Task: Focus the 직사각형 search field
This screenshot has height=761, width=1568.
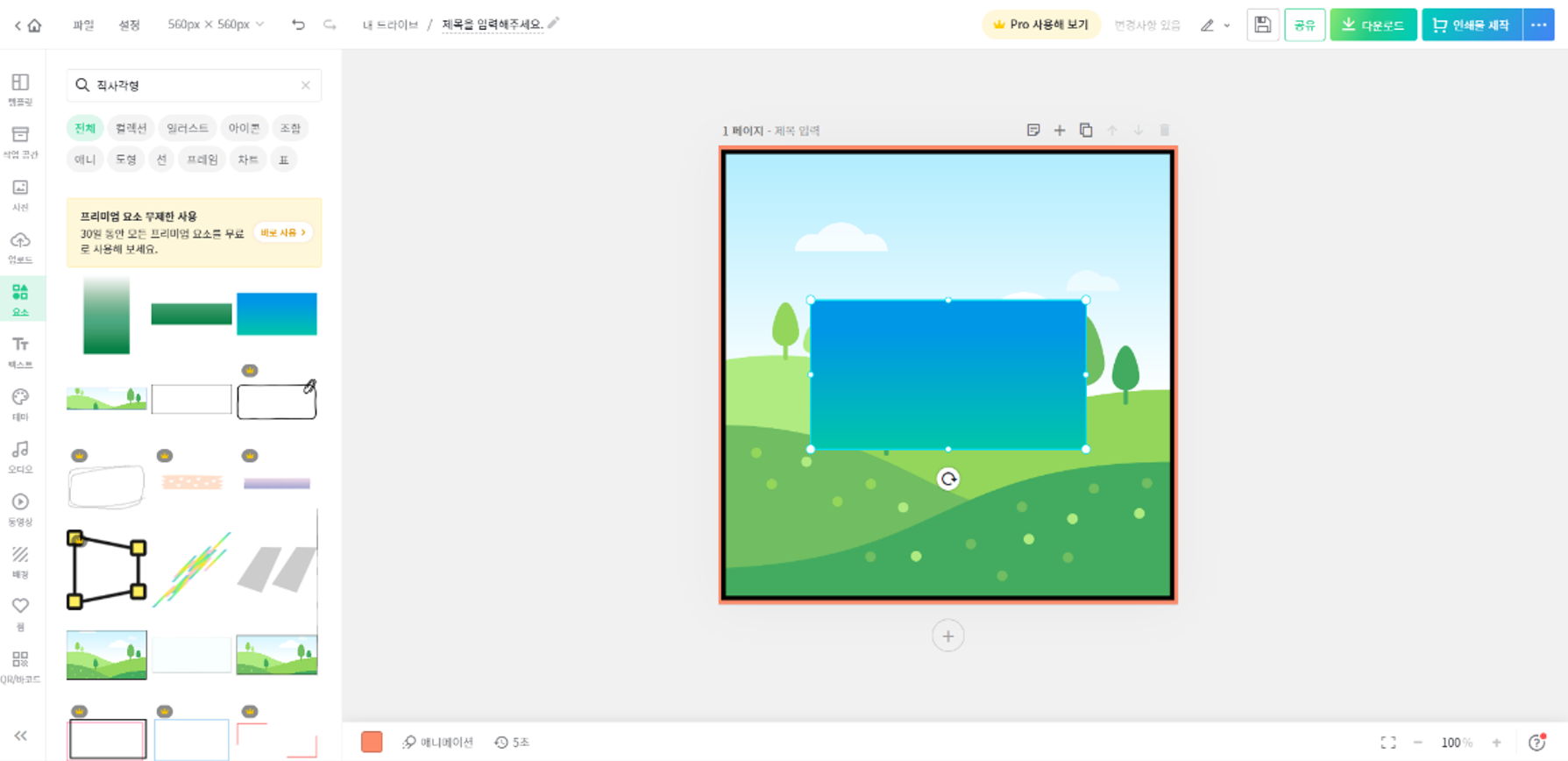Action: pyautogui.click(x=193, y=85)
